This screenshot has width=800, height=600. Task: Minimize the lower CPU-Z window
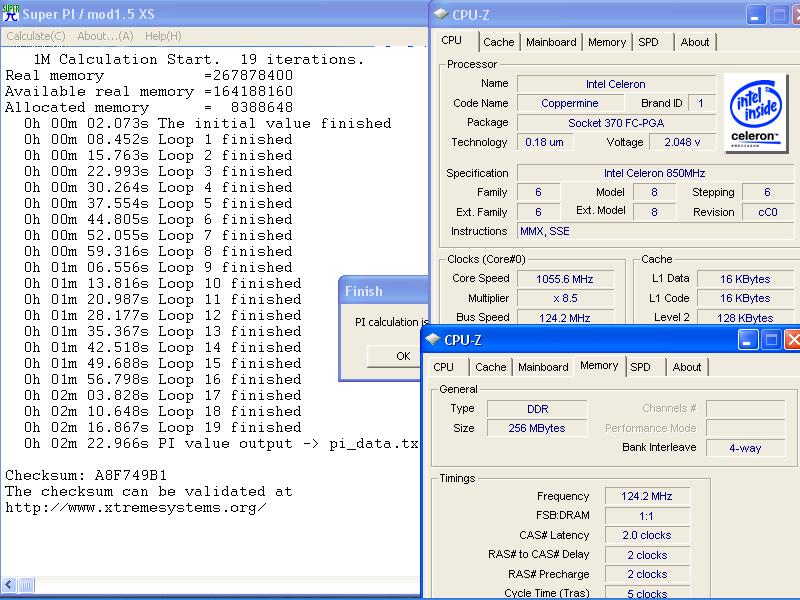(x=748, y=340)
